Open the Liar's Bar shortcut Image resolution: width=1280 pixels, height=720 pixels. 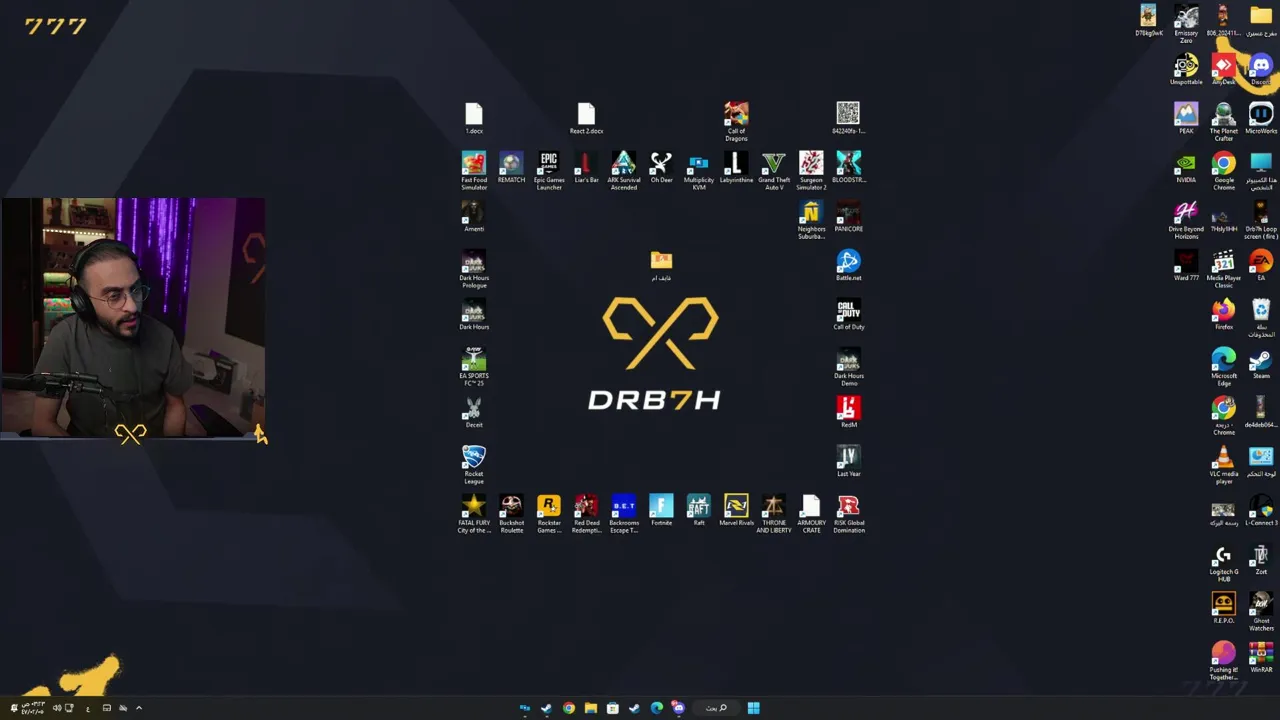click(x=586, y=167)
